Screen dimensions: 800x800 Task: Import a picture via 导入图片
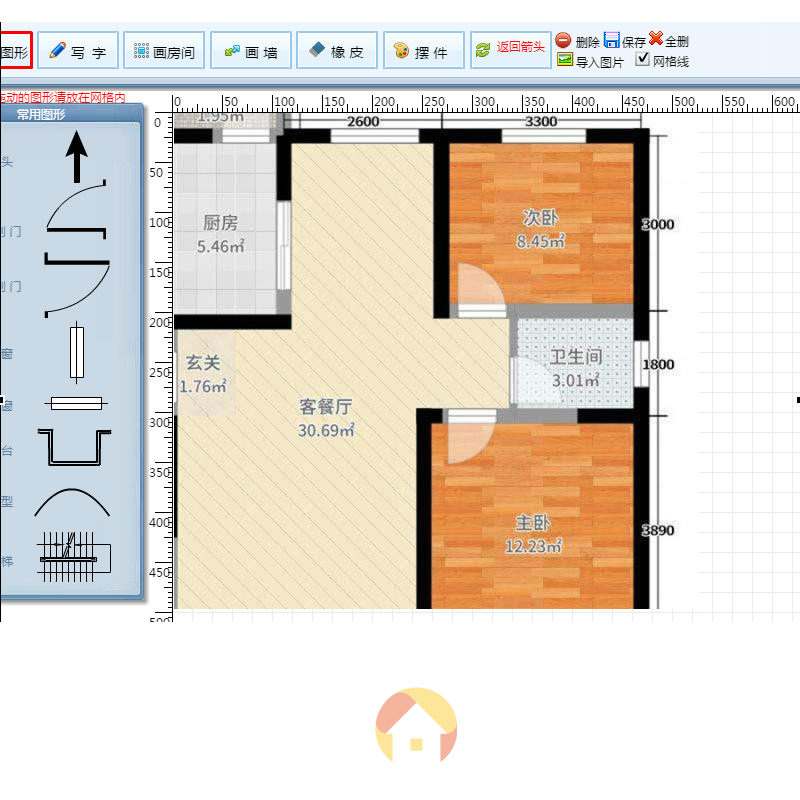pos(590,61)
